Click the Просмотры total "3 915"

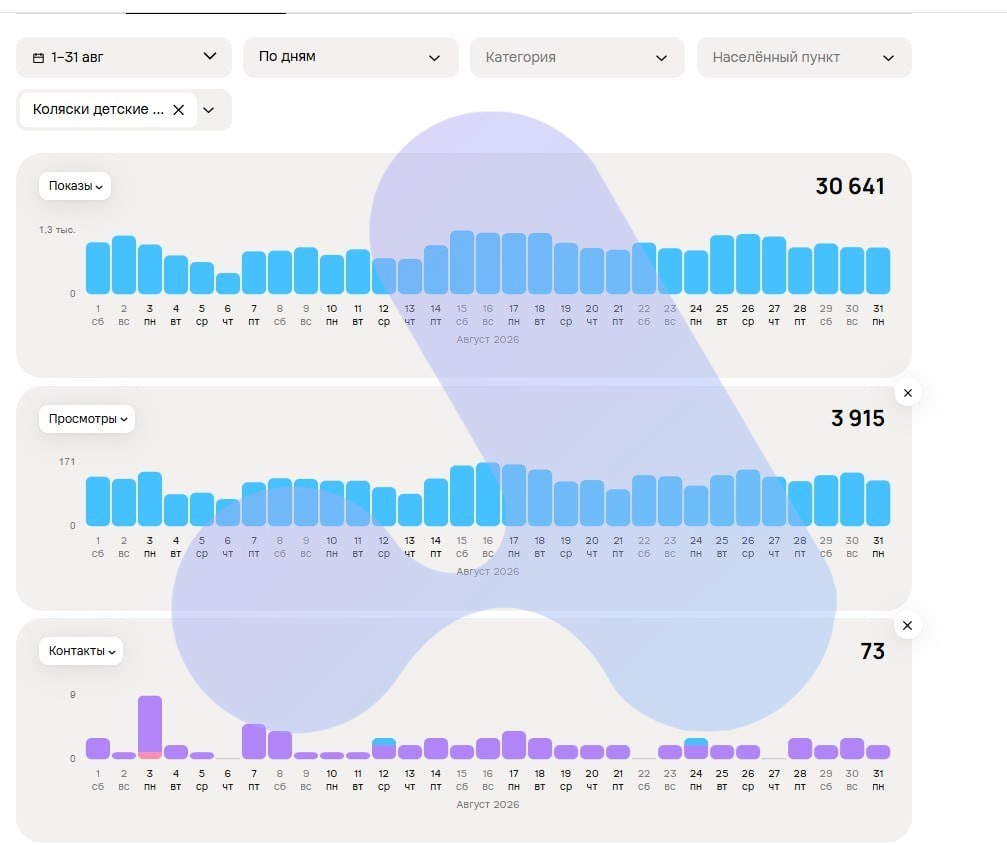(857, 419)
